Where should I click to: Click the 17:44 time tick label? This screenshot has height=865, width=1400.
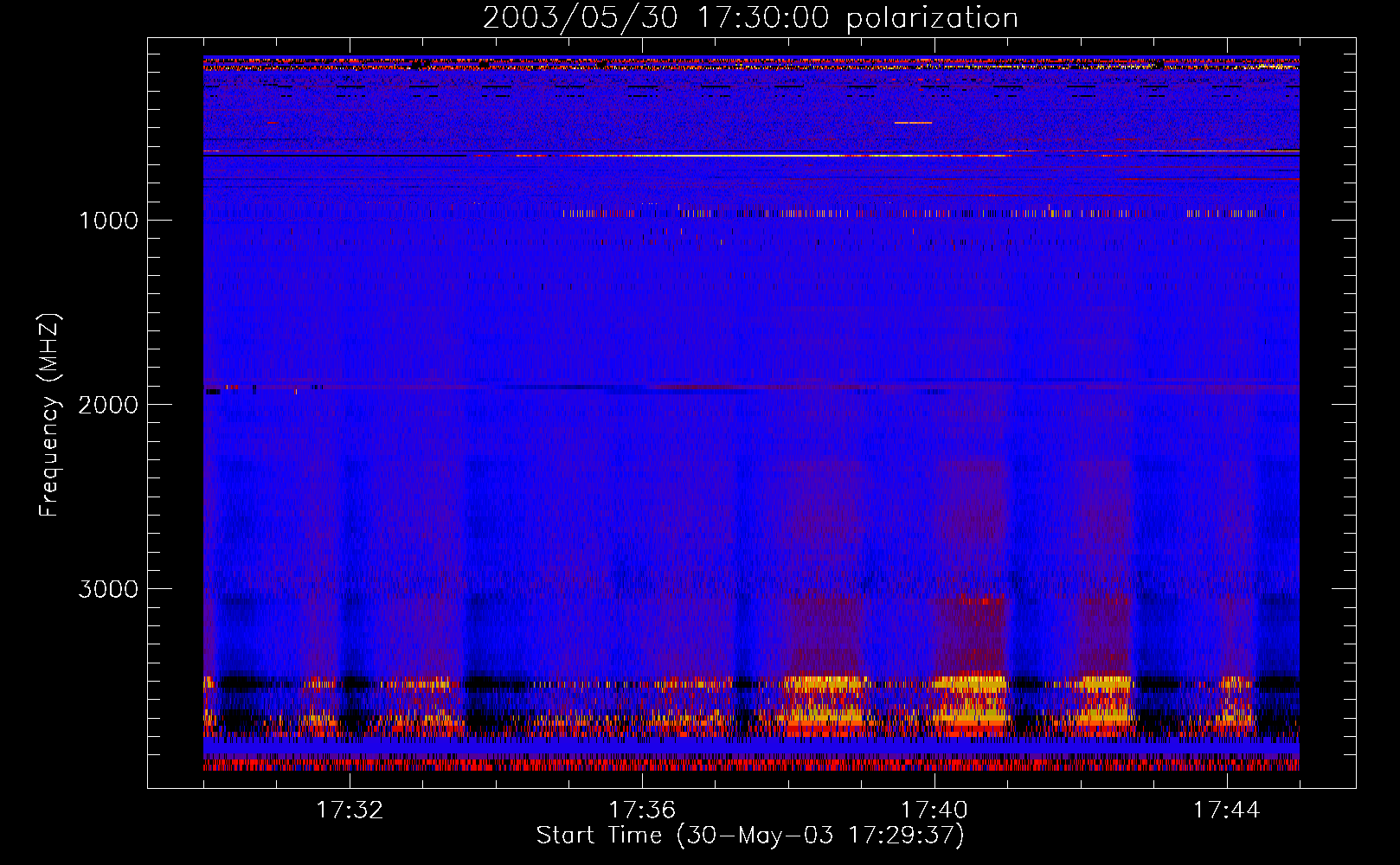pos(1227,811)
